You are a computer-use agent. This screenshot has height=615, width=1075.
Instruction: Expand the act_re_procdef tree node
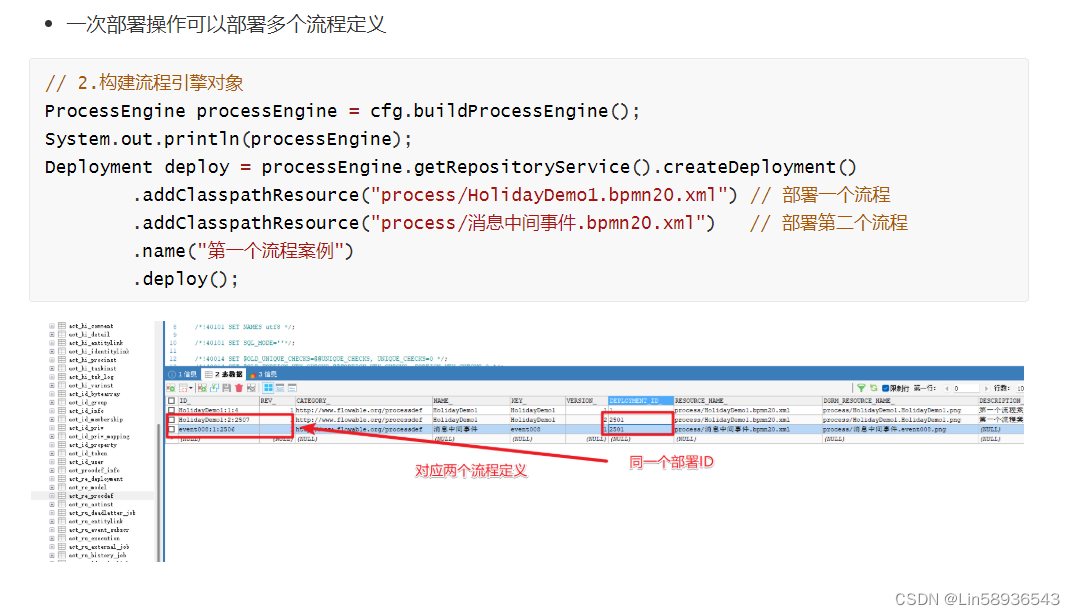click(x=51, y=496)
